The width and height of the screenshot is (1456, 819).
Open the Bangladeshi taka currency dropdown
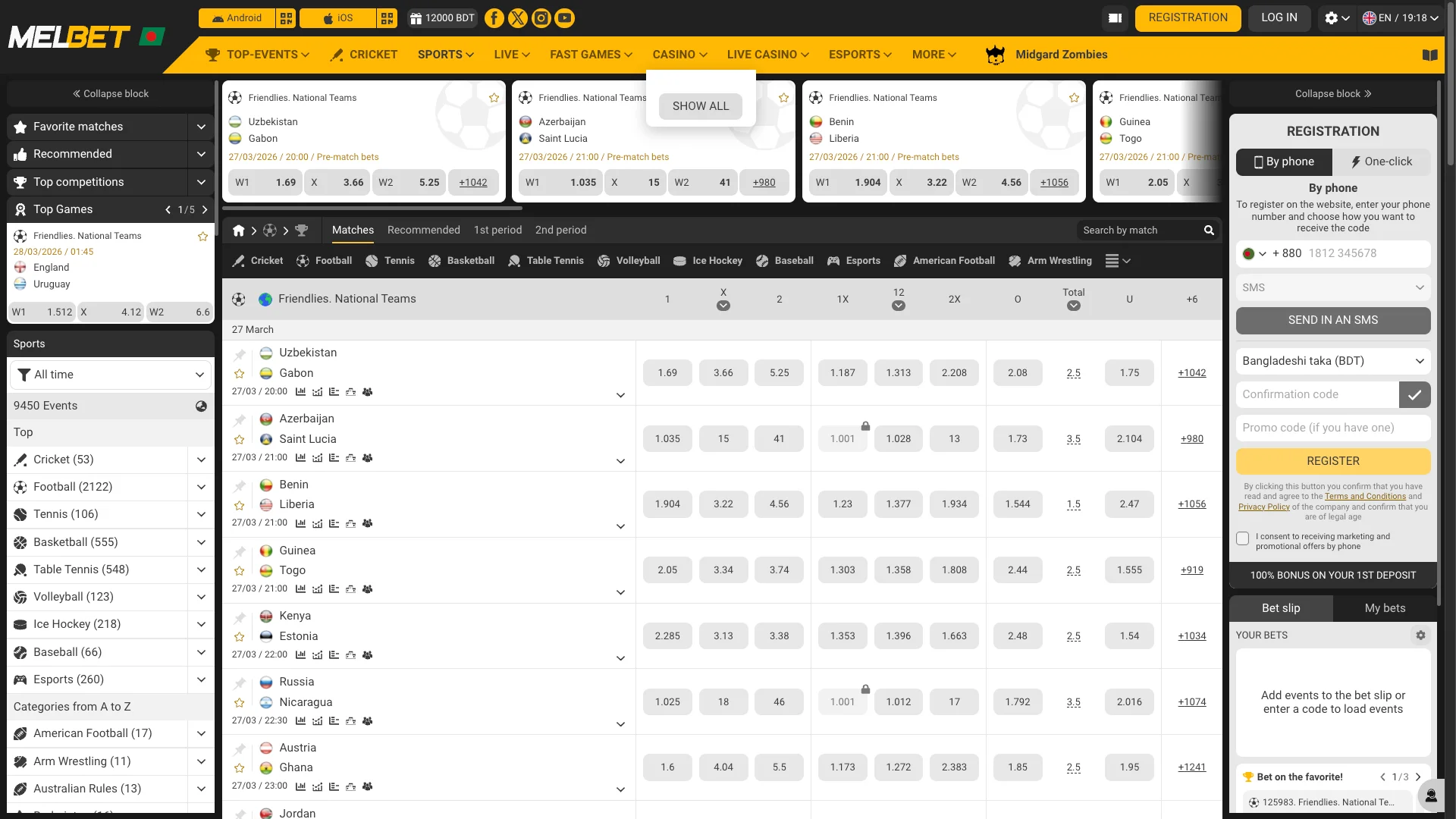point(1332,361)
